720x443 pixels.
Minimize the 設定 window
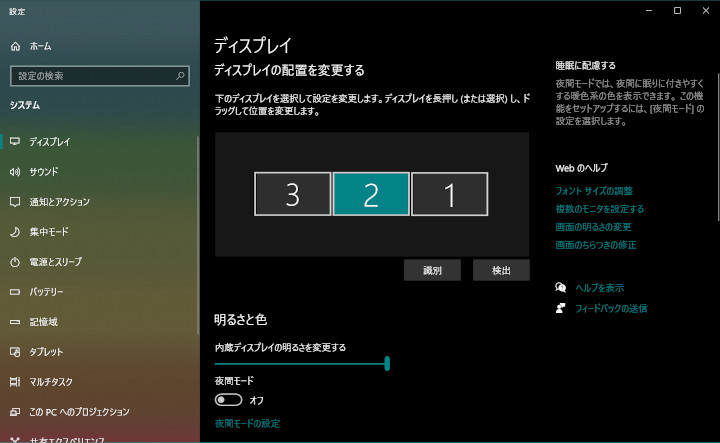point(649,11)
